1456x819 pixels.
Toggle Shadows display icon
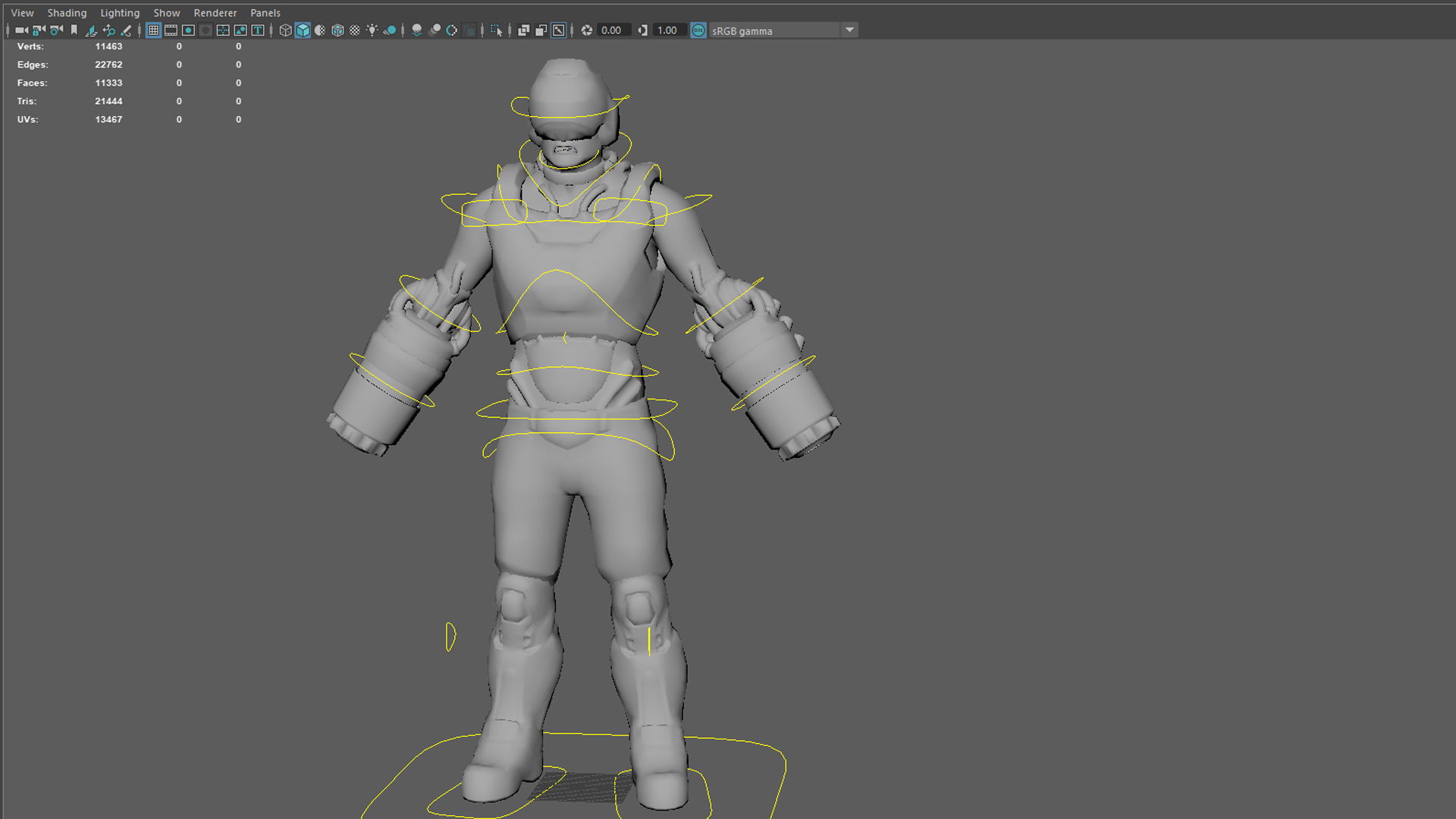390,30
